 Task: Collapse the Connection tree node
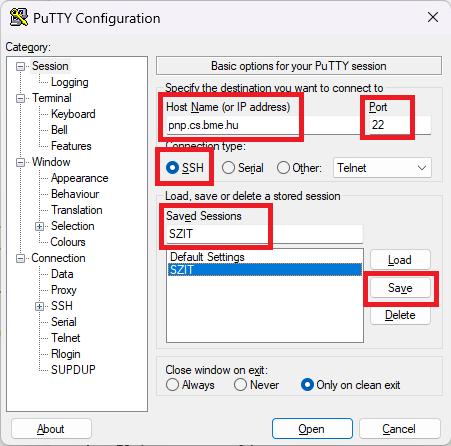(x=20, y=258)
